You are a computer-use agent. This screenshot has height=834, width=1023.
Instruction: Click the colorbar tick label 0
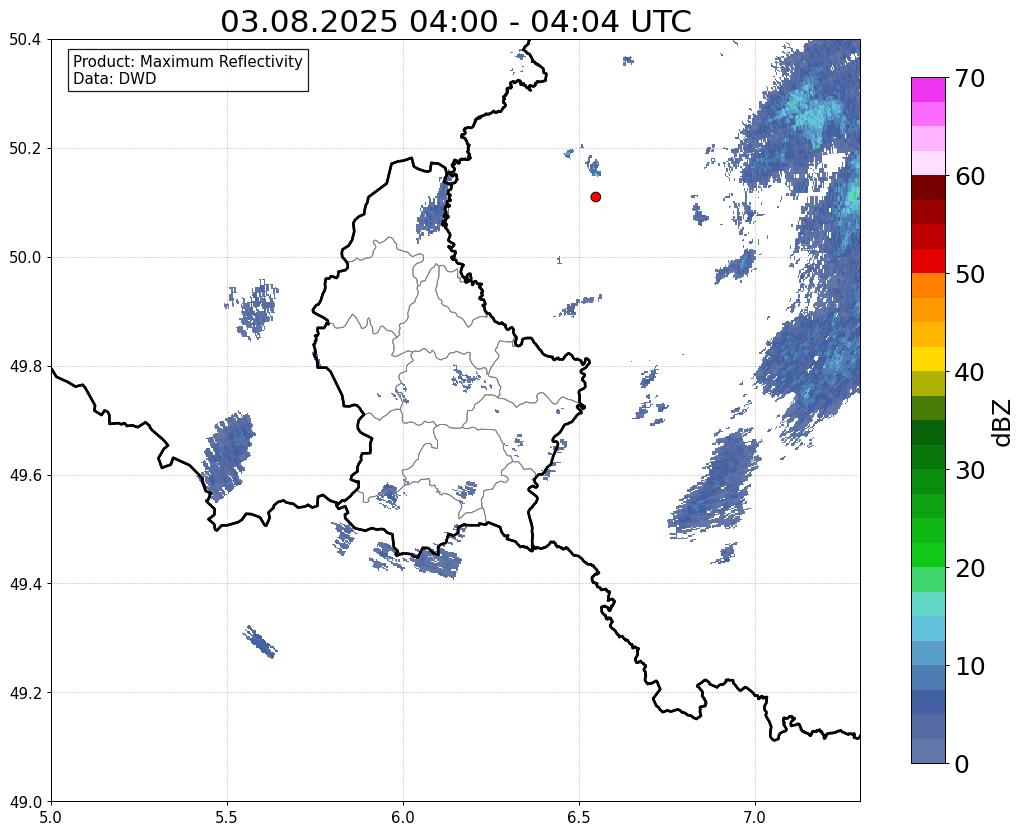click(x=962, y=764)
